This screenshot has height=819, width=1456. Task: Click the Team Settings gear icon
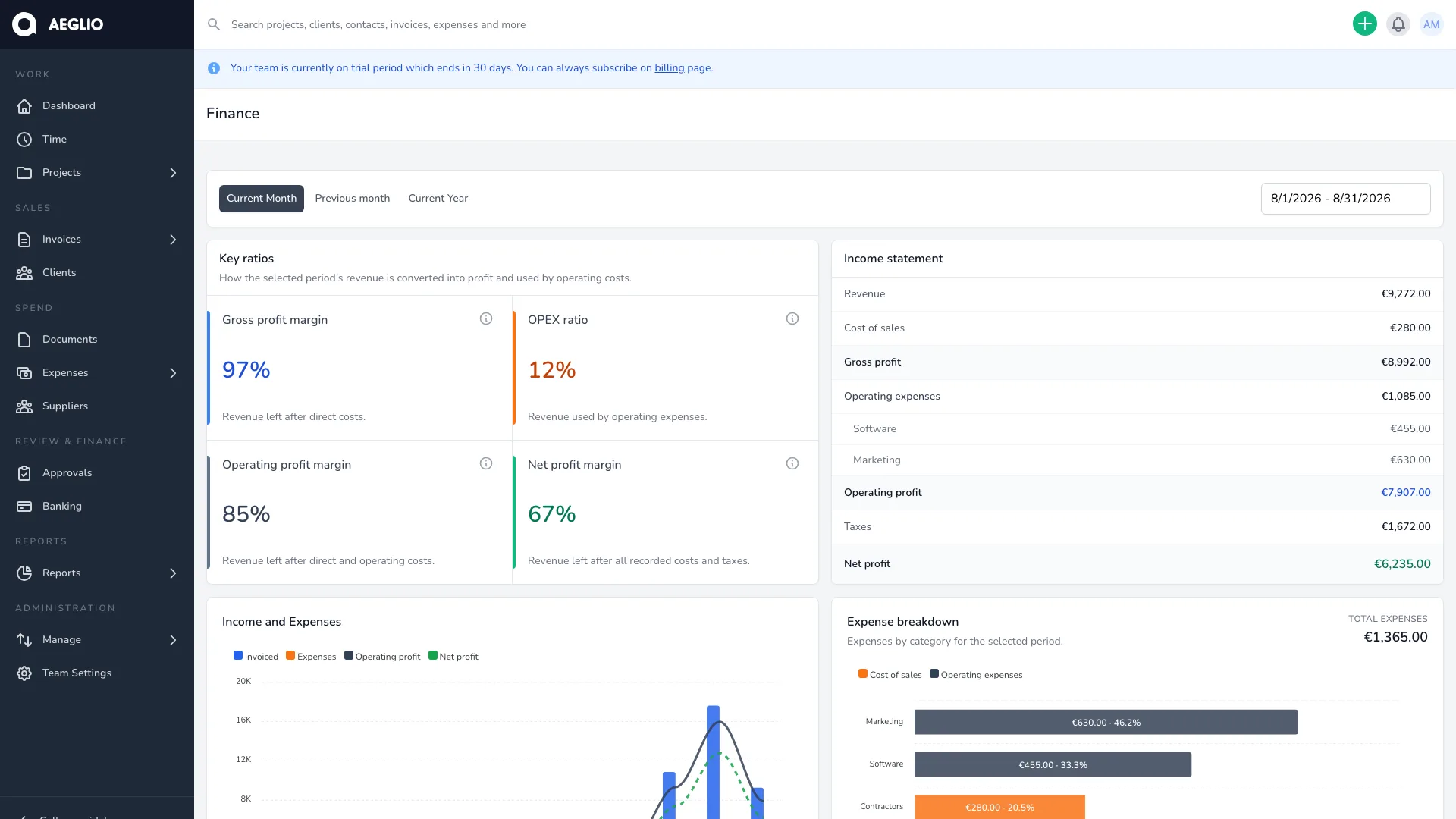pos(24,673)
